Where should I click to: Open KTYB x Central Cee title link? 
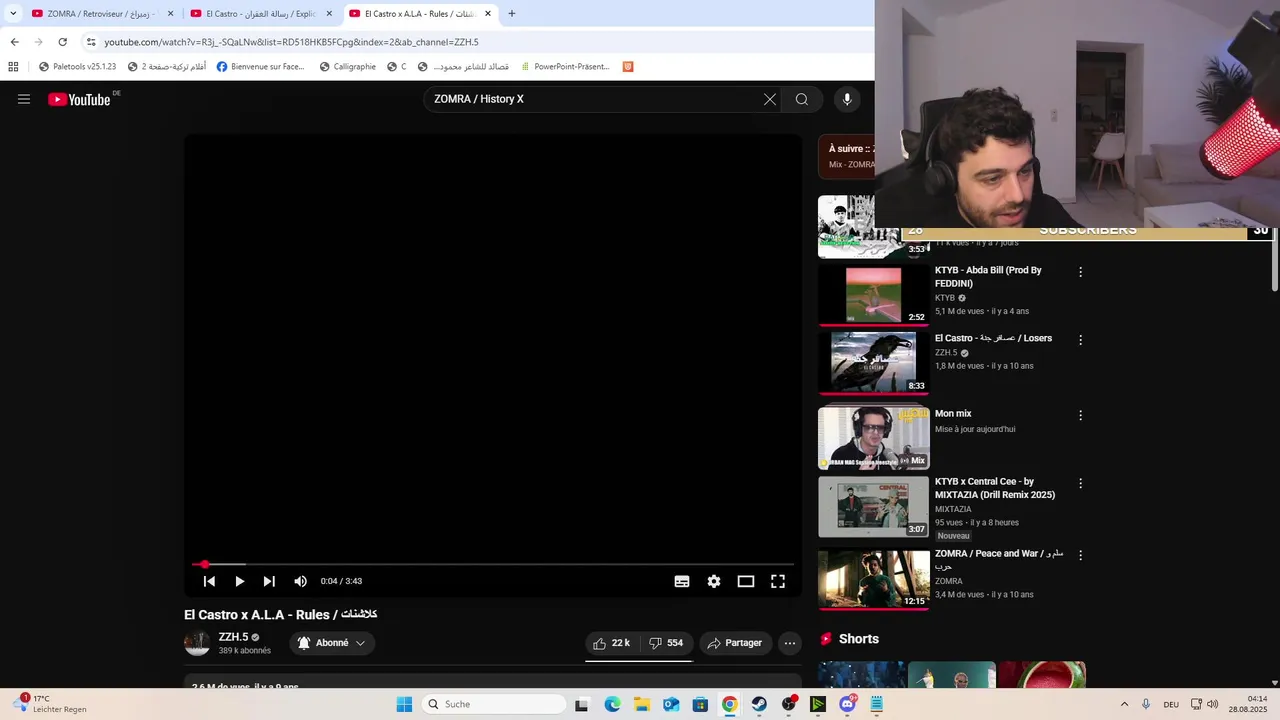click(x=994, y=488)
